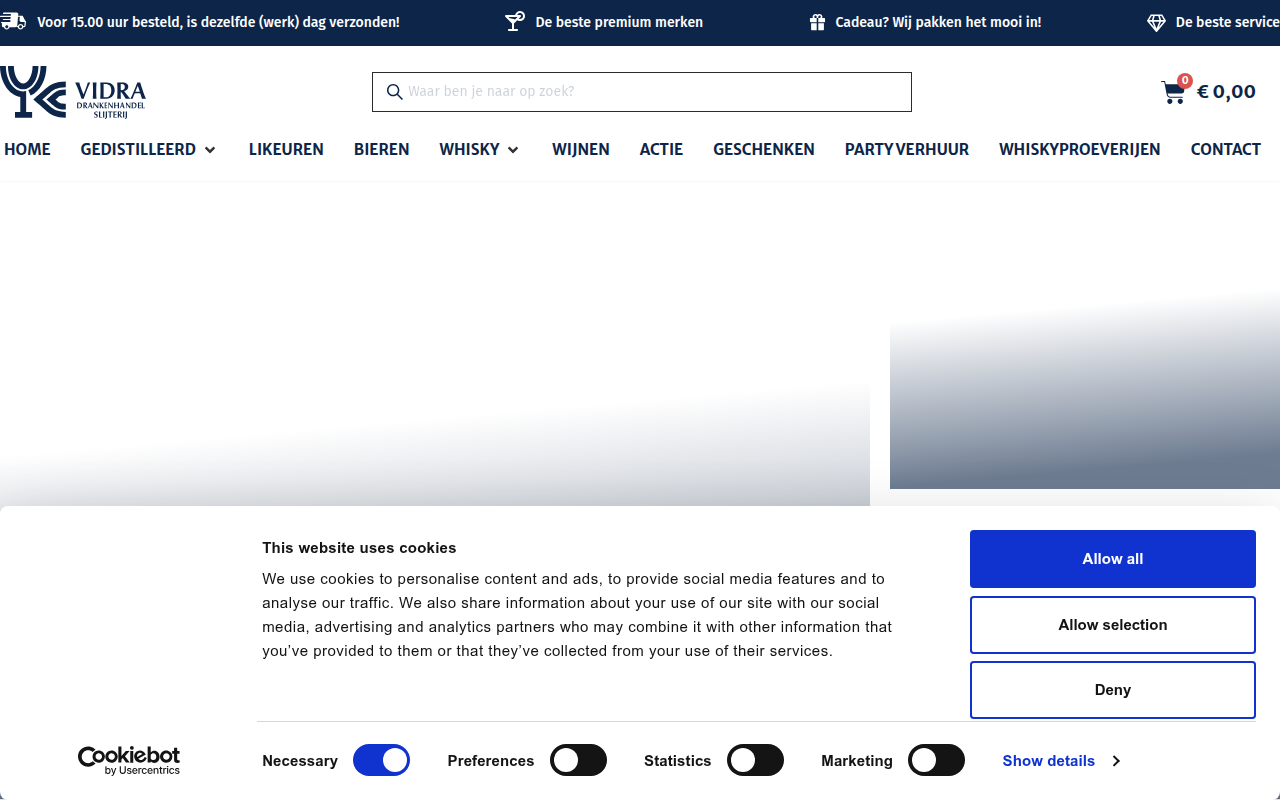Turn on the Marketing cookies switch
The height and width of the screenshot is (800, 1280).
coord(936,761)
